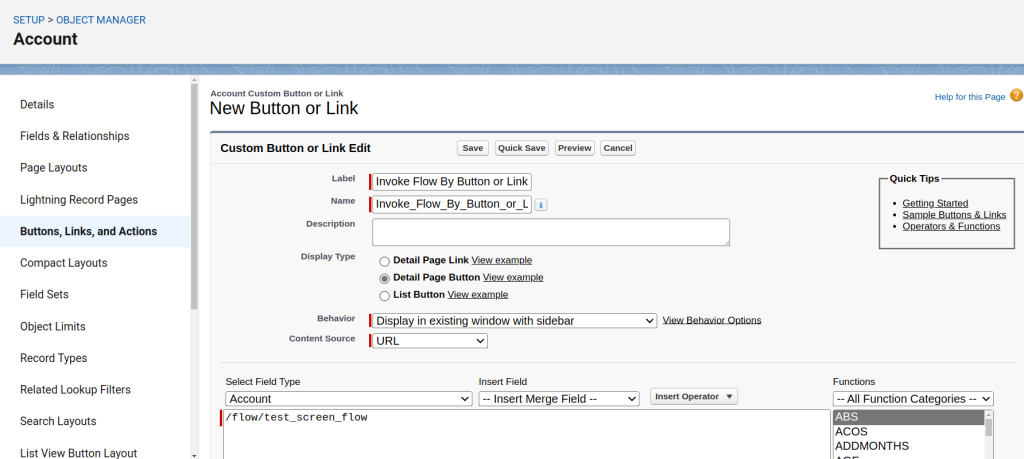Choose the List Button radio option
This screenshot has width=1024, height=459.
tap(385, 296)
